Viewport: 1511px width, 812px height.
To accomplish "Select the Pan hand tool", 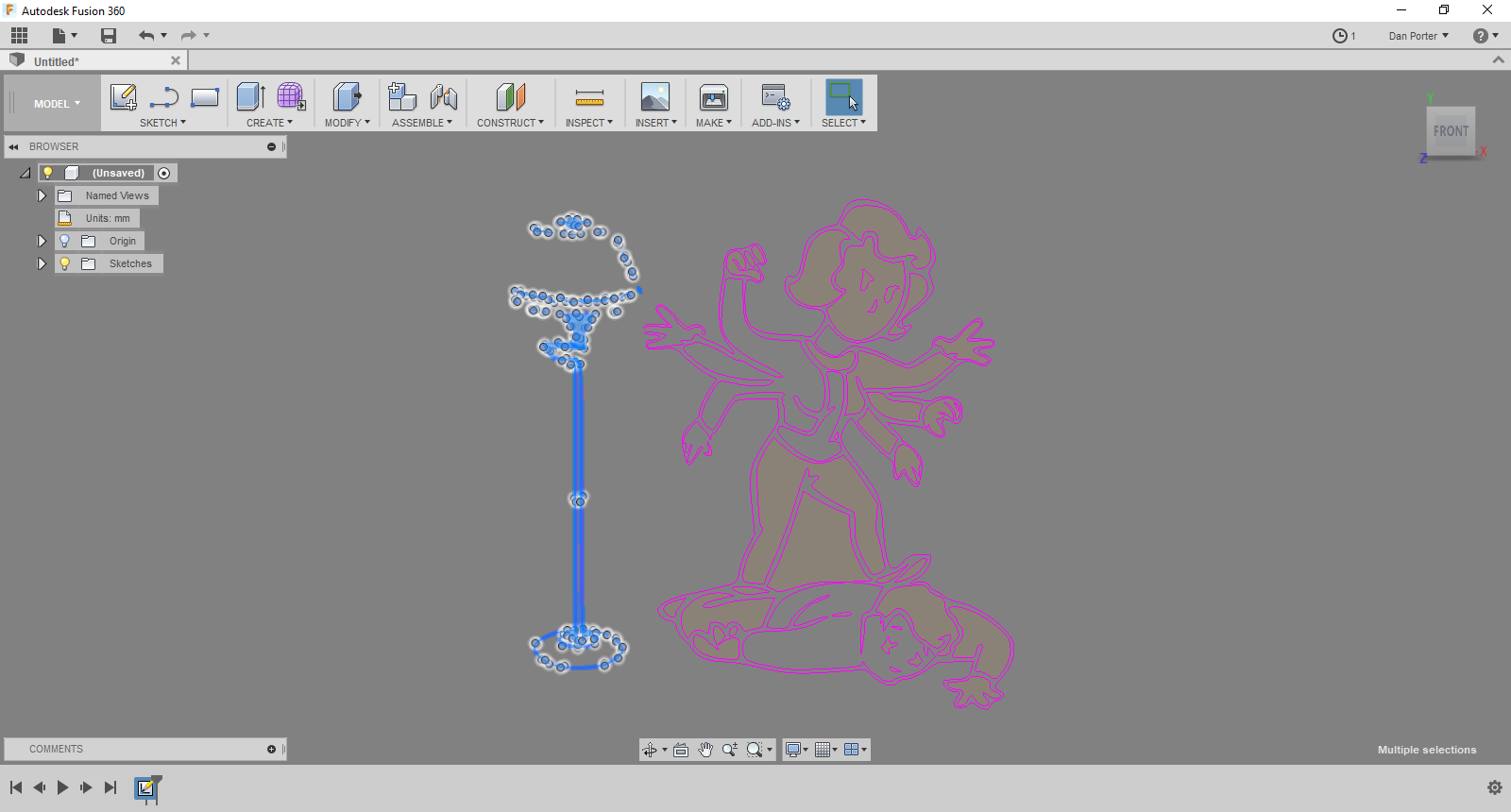I will point(705,750).
